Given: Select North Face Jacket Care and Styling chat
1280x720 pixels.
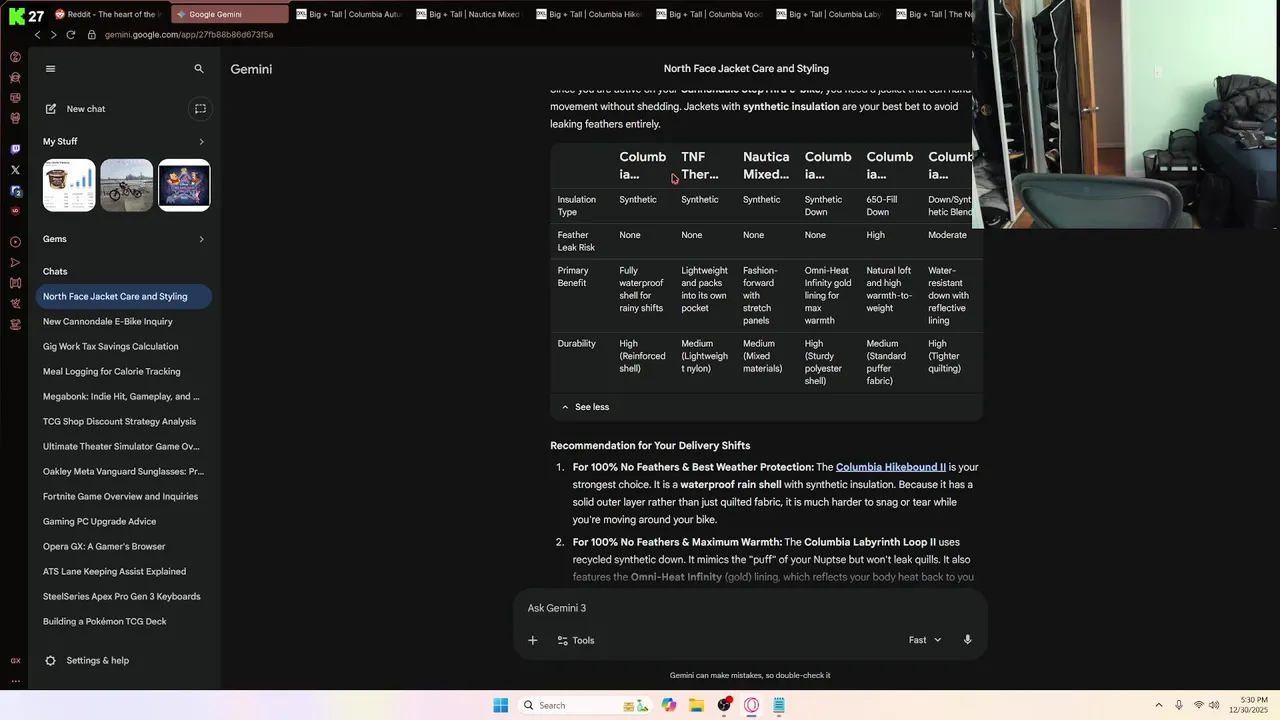Looking at the screenshot, I should tap(124, 297).
